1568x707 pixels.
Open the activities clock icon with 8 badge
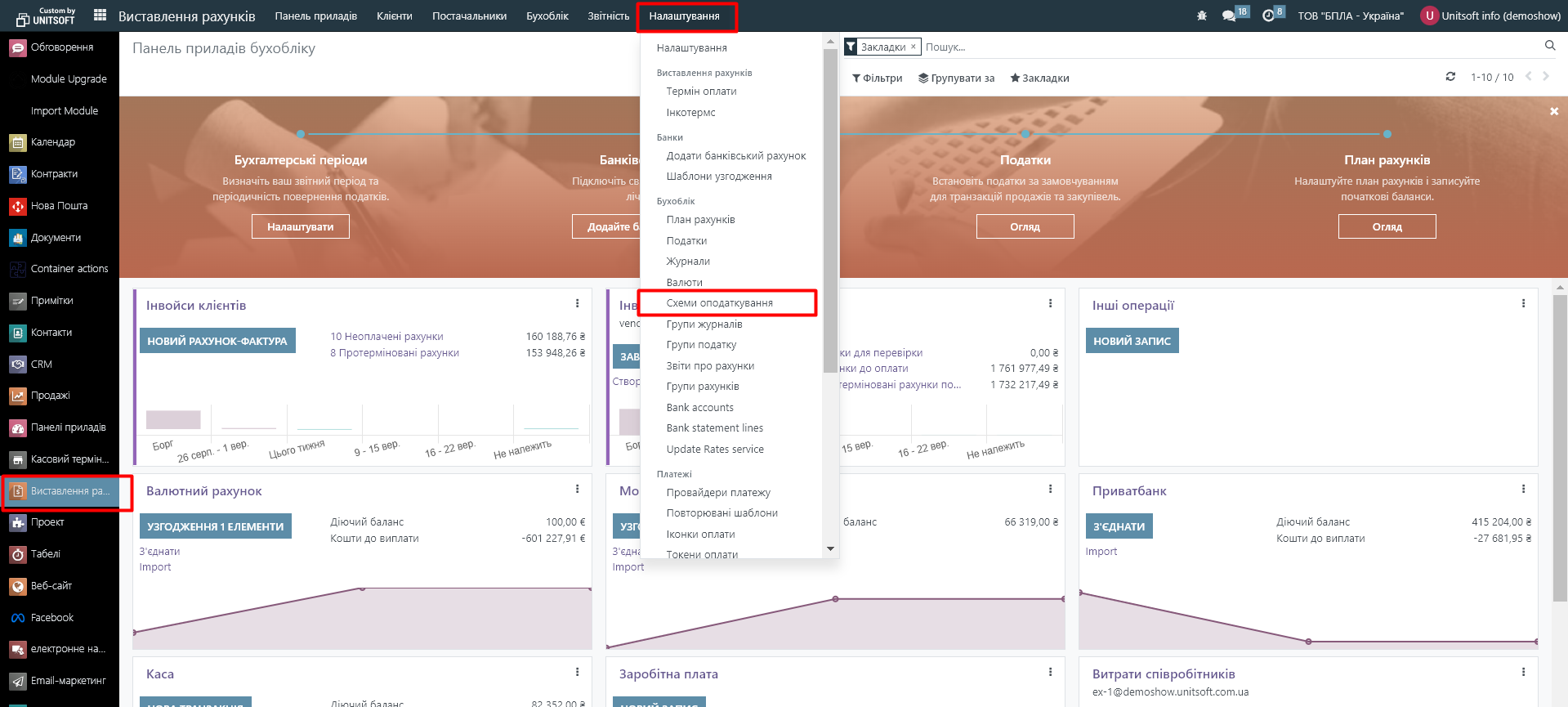(x=1268, y=16)
